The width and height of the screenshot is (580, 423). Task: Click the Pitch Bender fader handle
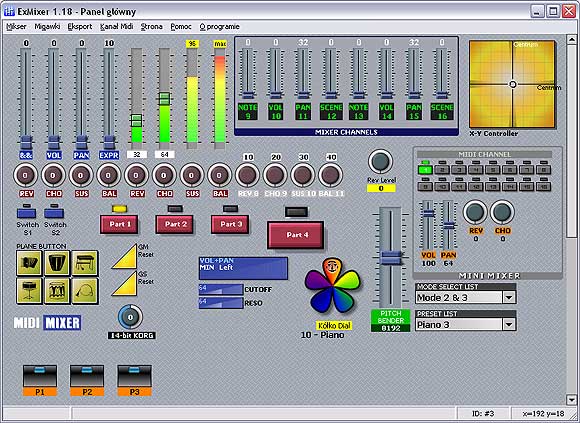(391, 257)
